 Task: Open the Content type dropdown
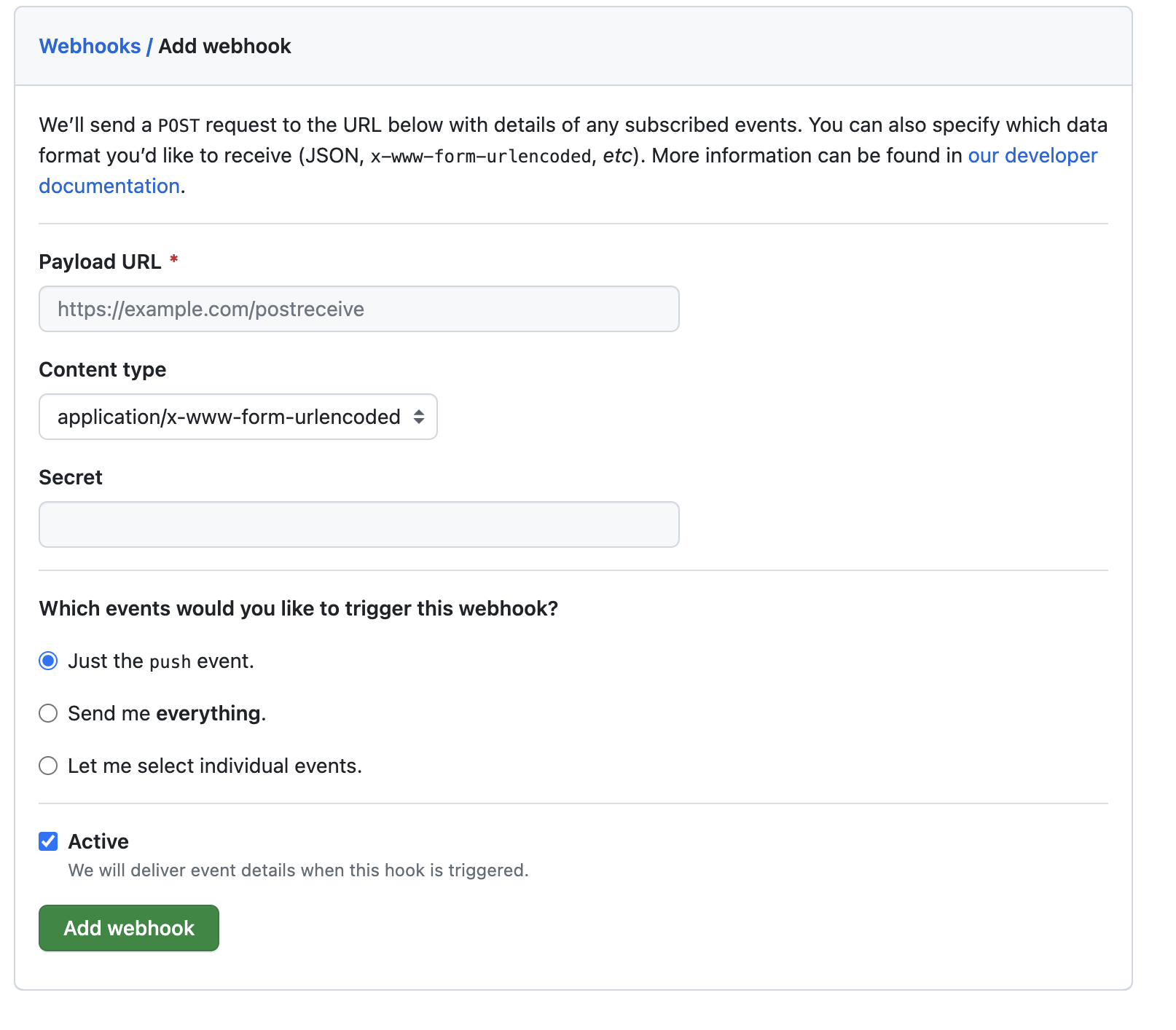coord(238,417)
